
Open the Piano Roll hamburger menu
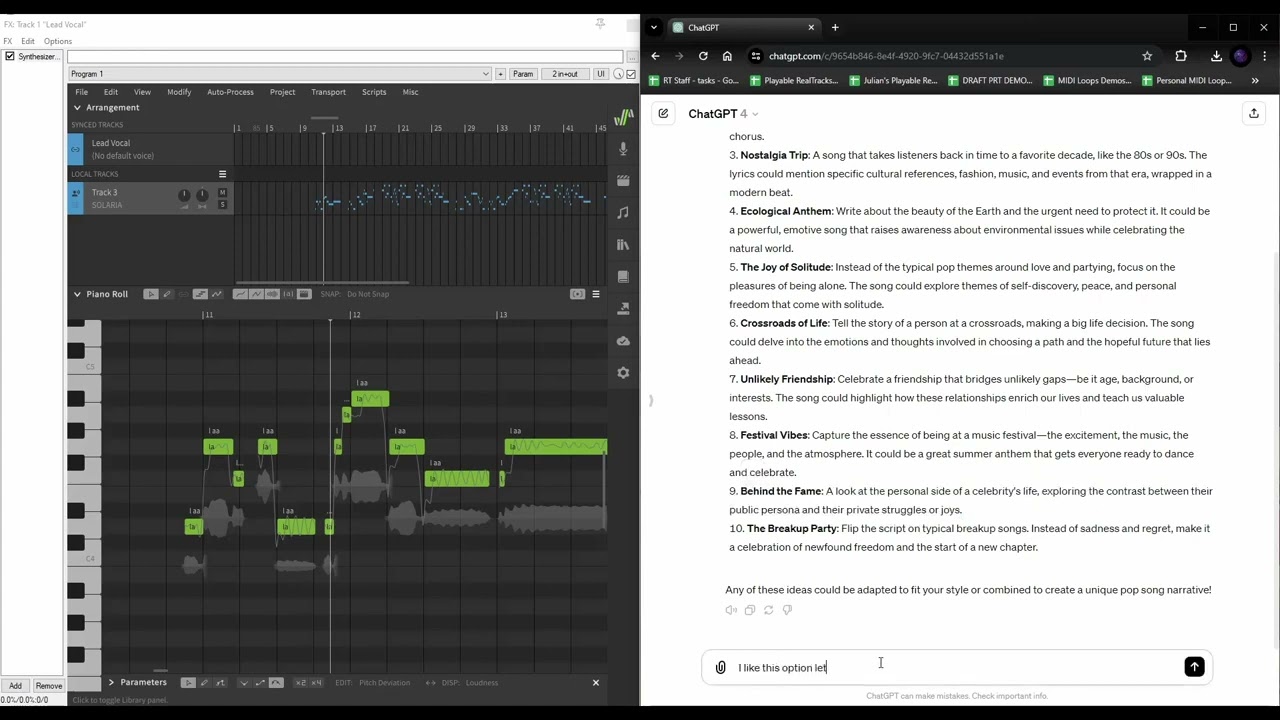[x=595, y=294]
